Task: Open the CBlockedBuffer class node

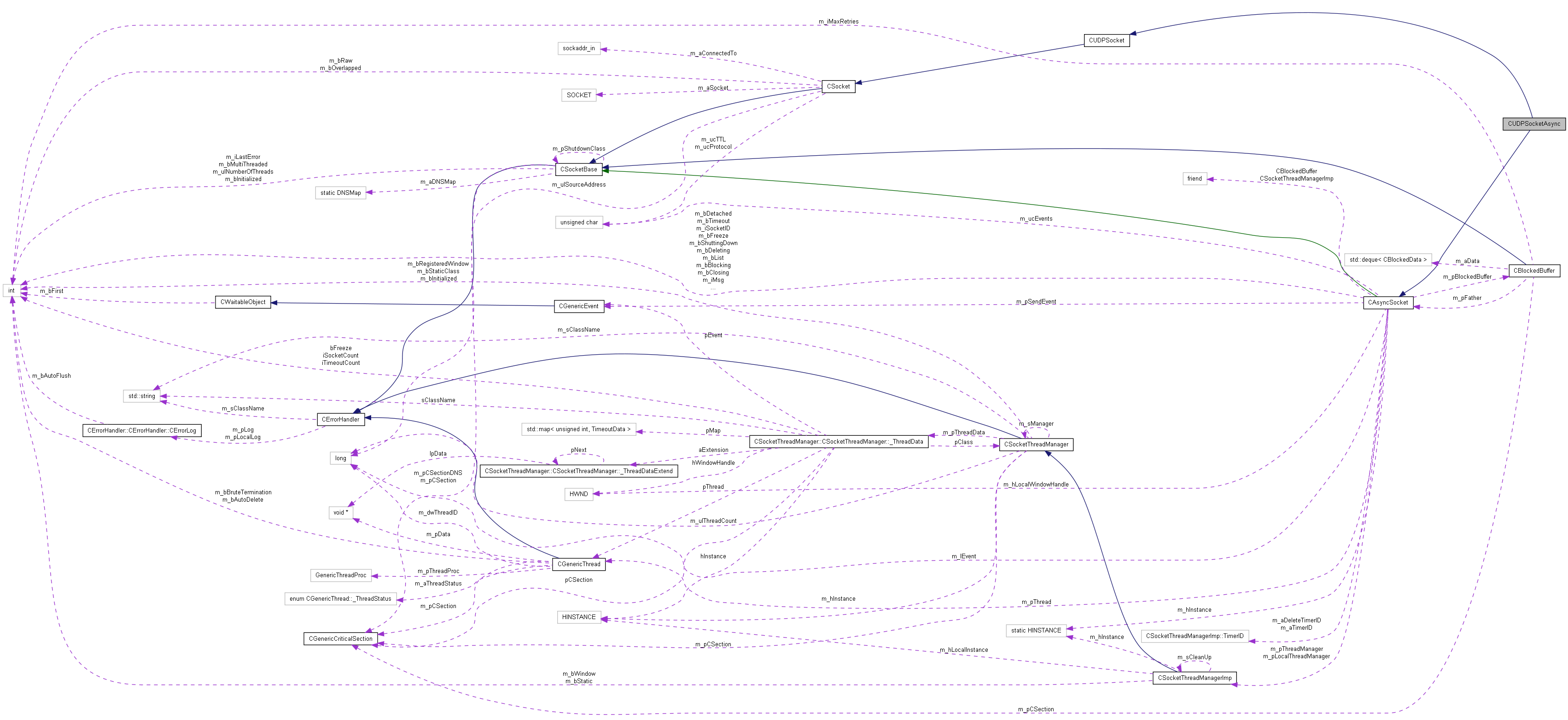Action: [1534, 270]
